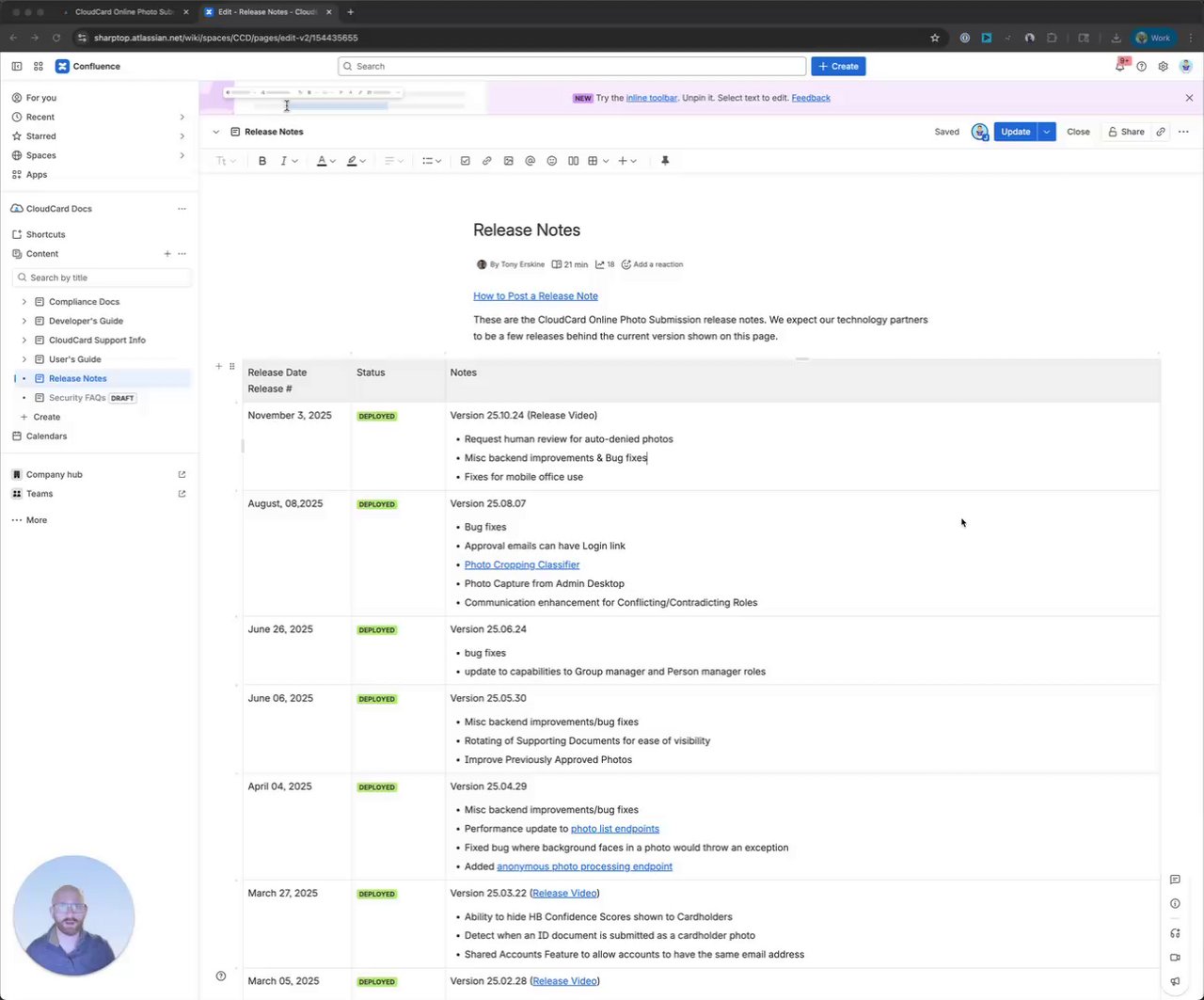Add a table row with the plus handle

218,366
